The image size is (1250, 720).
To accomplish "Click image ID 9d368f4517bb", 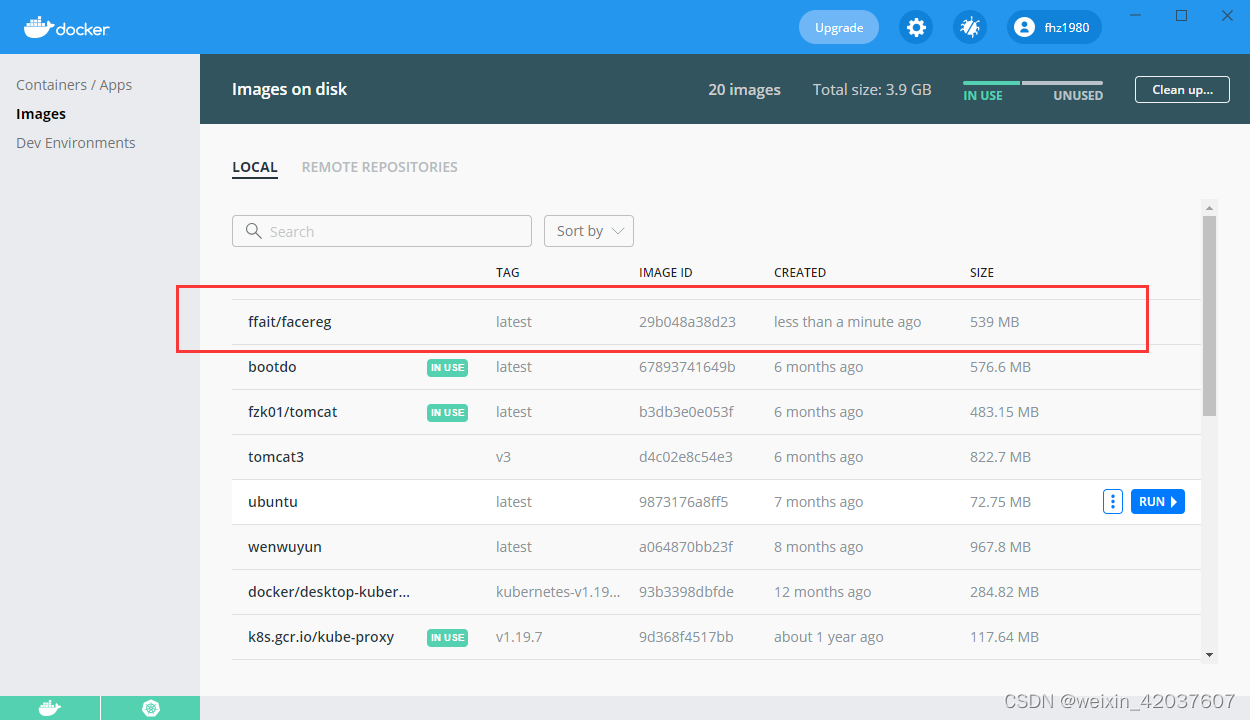I will (685, 637).
